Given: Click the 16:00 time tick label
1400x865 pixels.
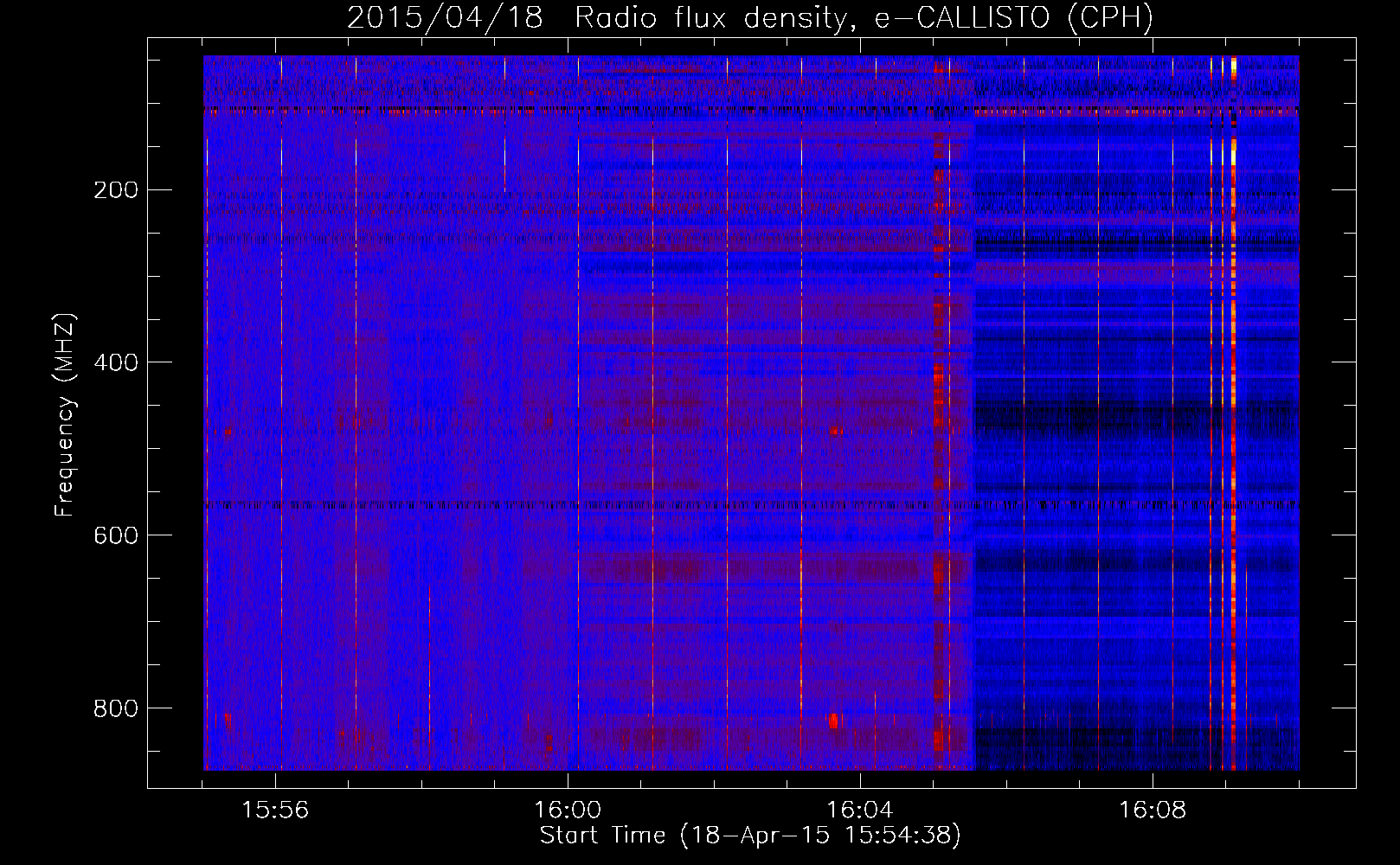Looking at the screenshot, I should coord(568,811).
